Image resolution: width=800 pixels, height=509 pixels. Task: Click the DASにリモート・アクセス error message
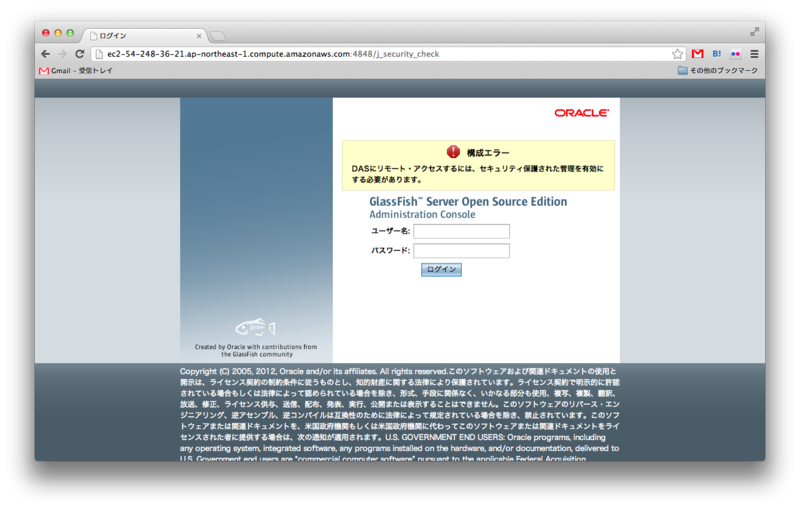click(x=477, y=174)
